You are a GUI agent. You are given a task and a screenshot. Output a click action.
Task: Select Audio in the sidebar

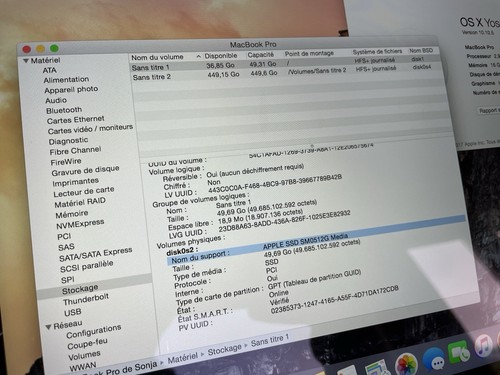(x=56, y=100)
